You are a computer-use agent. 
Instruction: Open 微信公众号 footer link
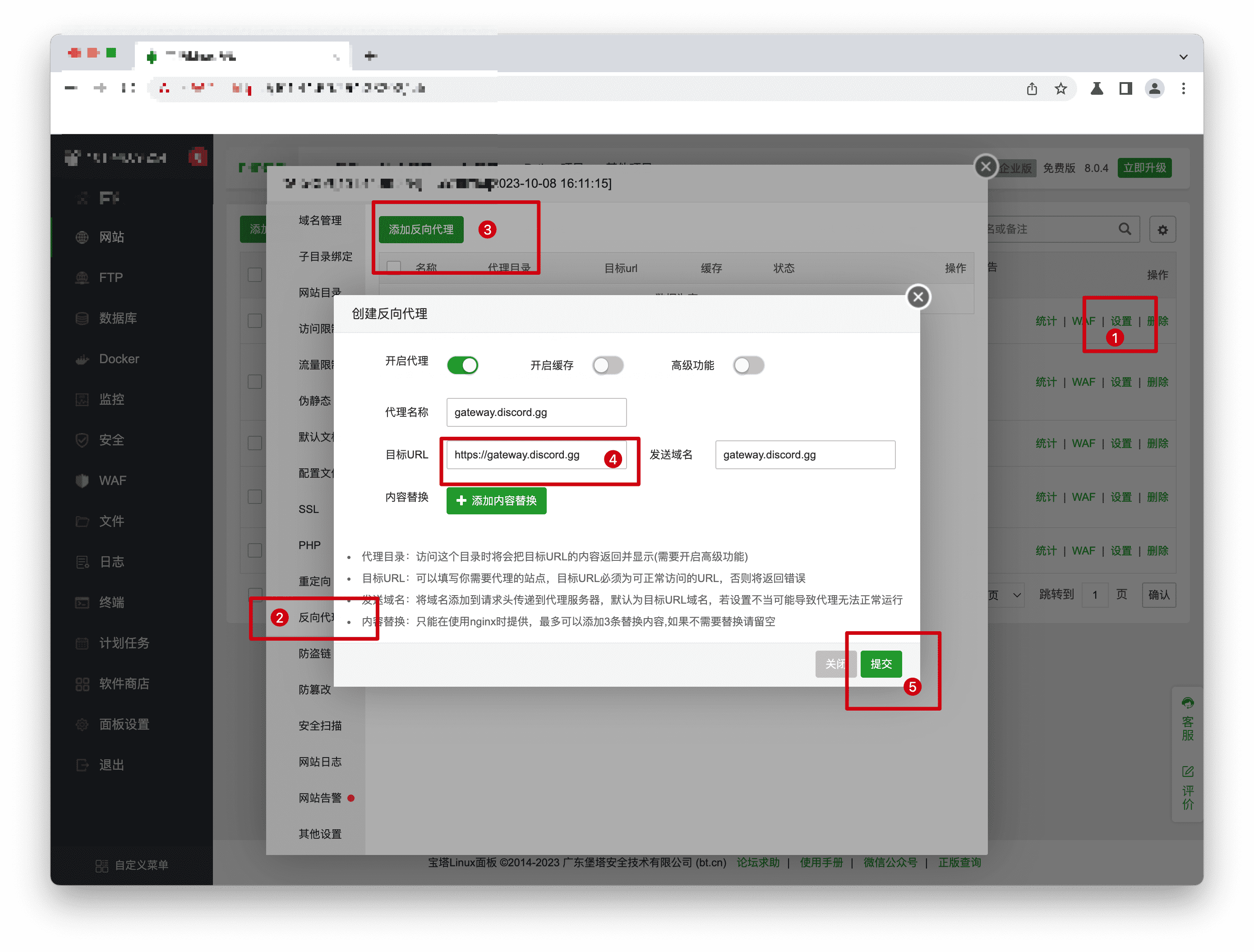point(890,862)
